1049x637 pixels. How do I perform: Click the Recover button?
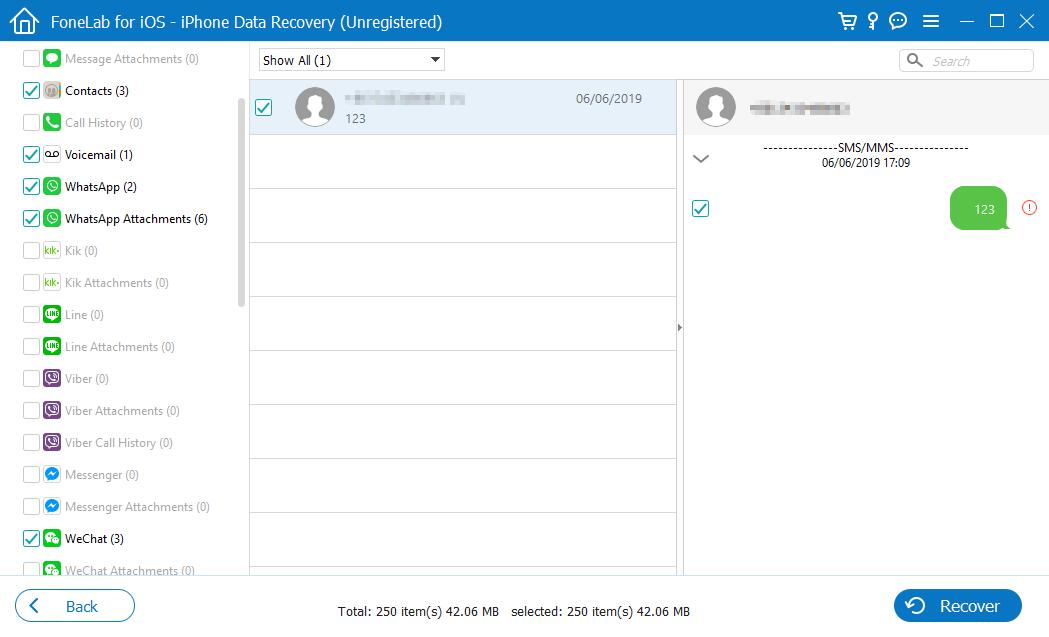click(x=957, y=606)
